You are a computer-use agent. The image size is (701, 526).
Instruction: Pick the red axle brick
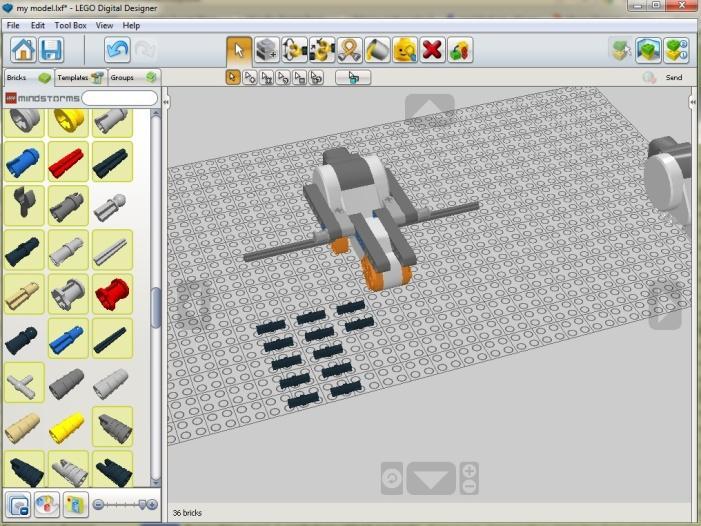68,162
